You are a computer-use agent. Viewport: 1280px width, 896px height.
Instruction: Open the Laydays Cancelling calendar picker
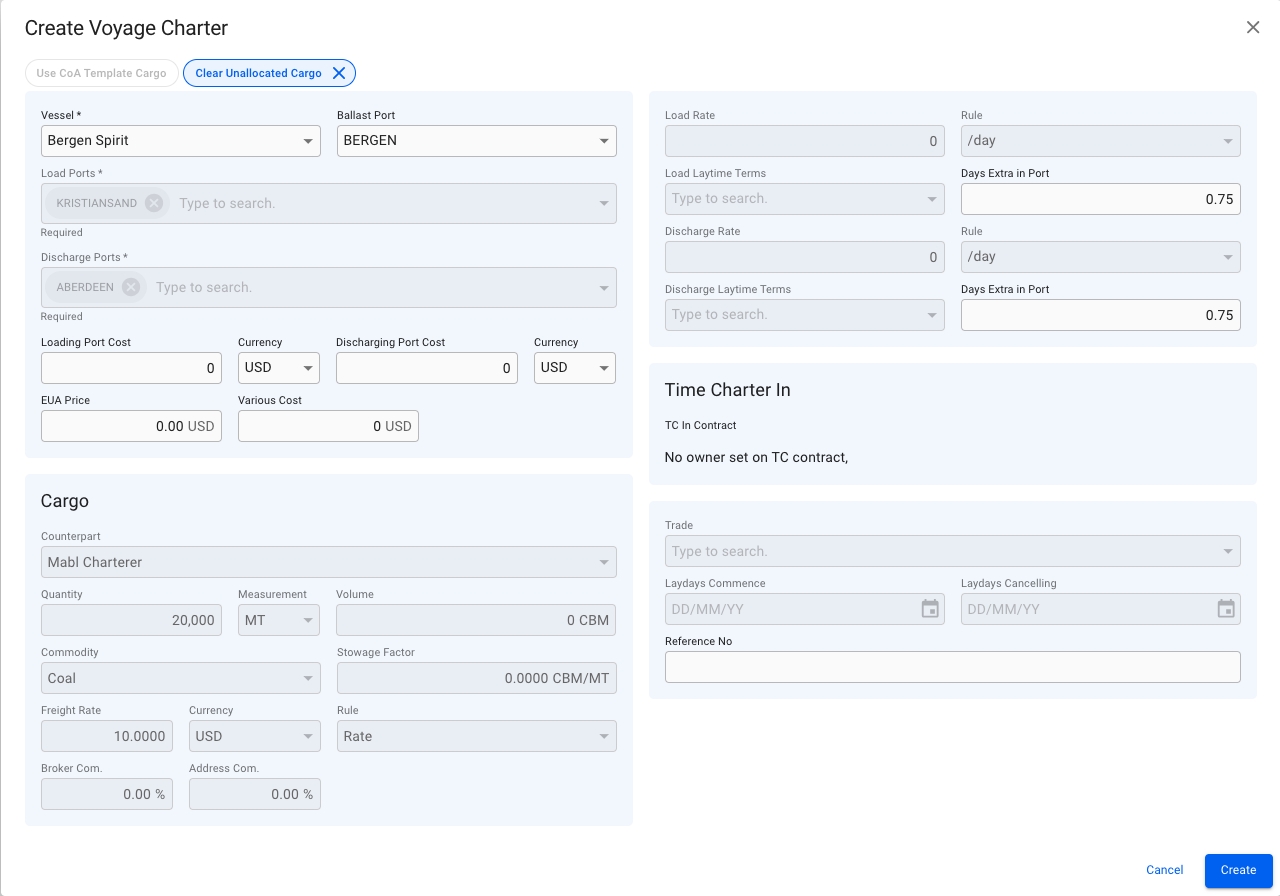pyautogui.click(x=1226, y=609)
